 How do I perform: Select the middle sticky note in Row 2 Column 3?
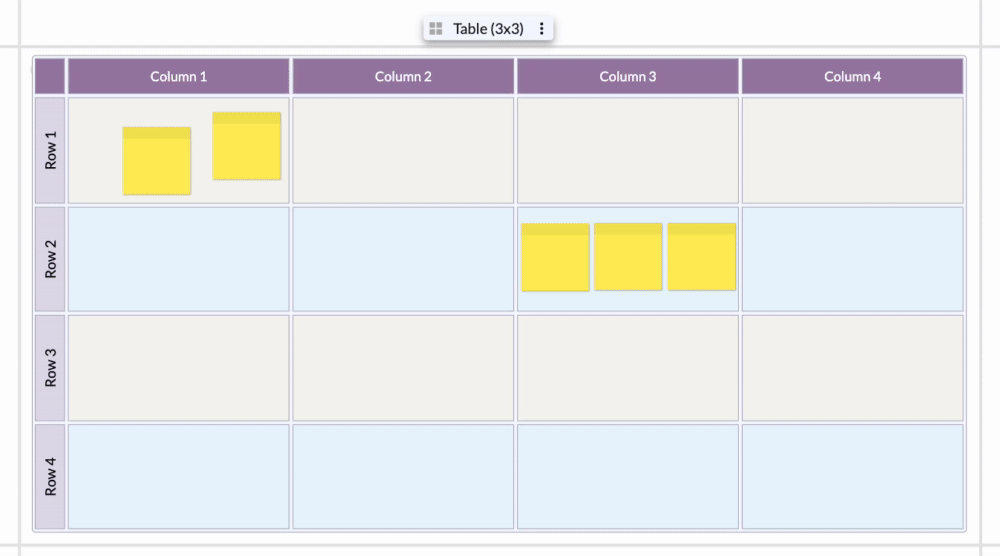tap(628, 257)
